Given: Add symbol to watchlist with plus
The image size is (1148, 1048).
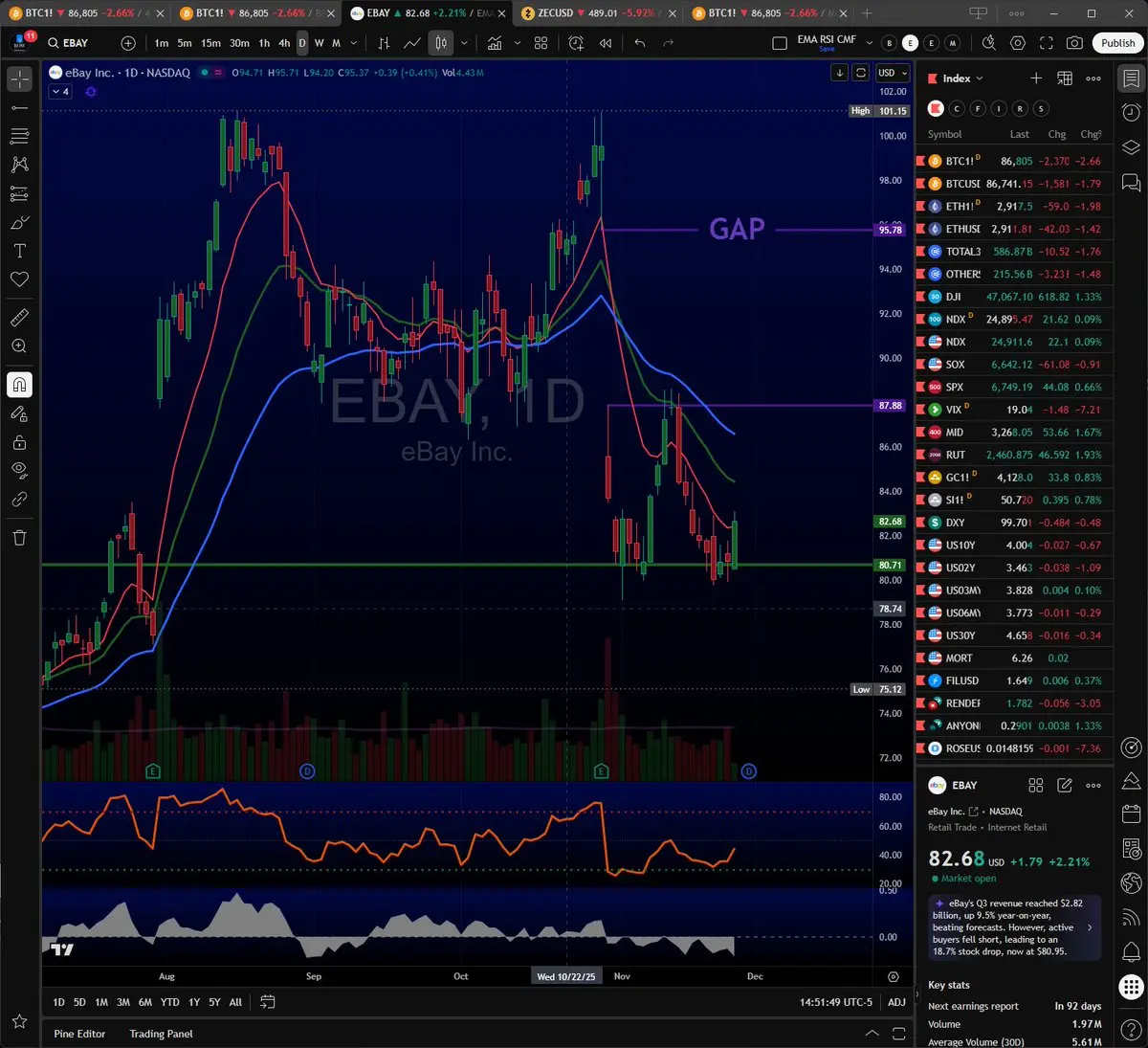Looking at the screenshot, I should coord(1036,78).
